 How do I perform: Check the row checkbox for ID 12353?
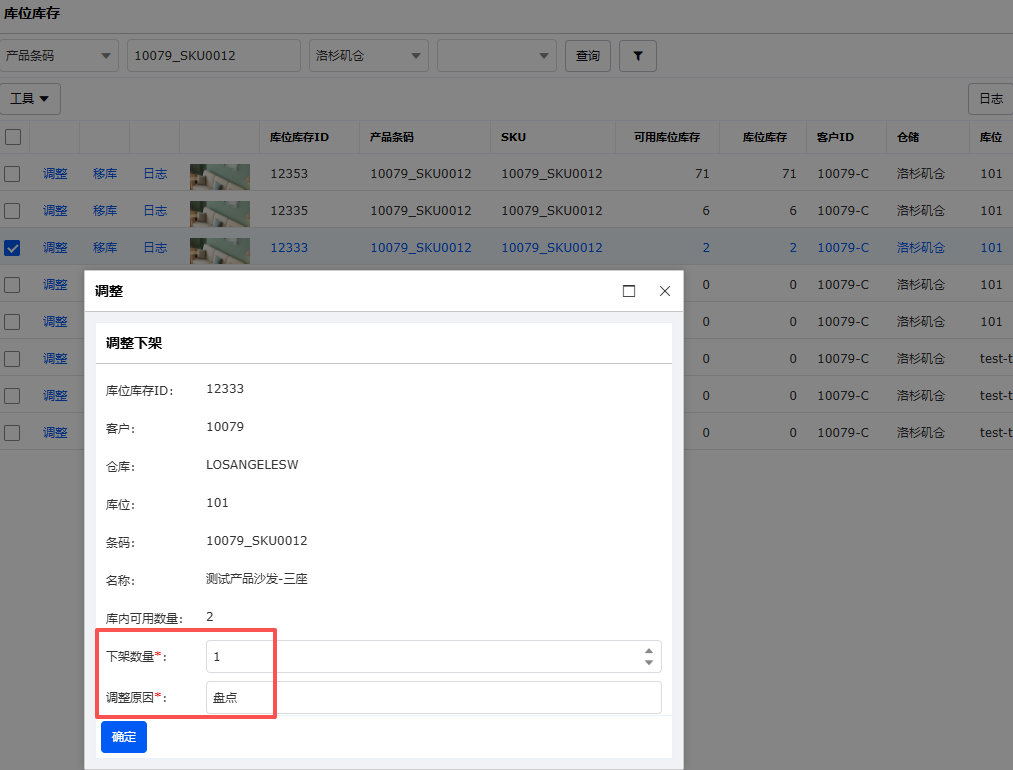pyautogui.click(x=13, y=174)
